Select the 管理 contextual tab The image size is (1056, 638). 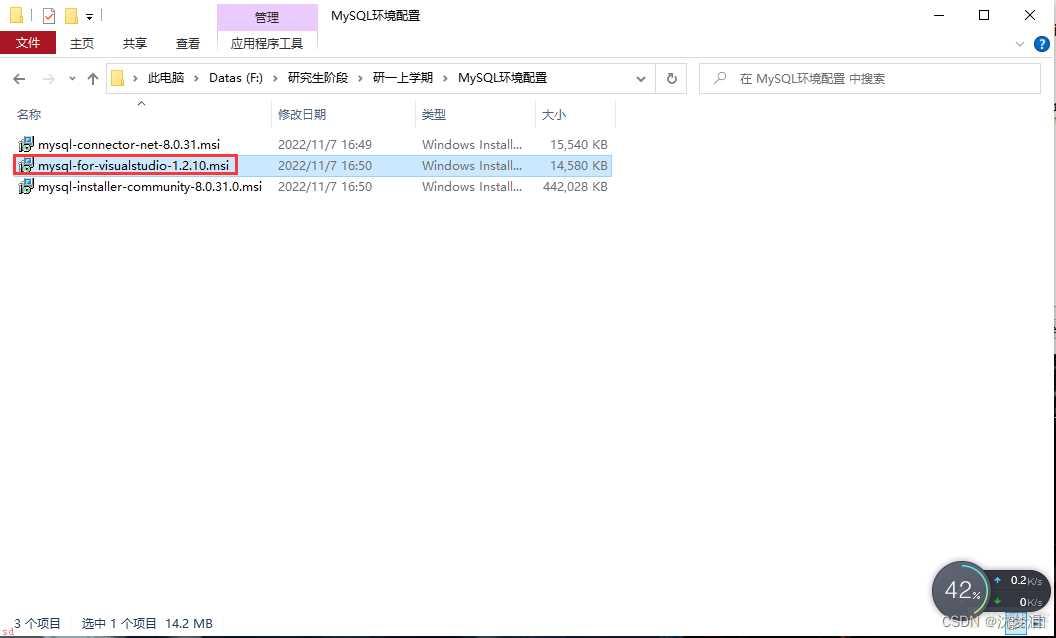(x=267, y=17)
